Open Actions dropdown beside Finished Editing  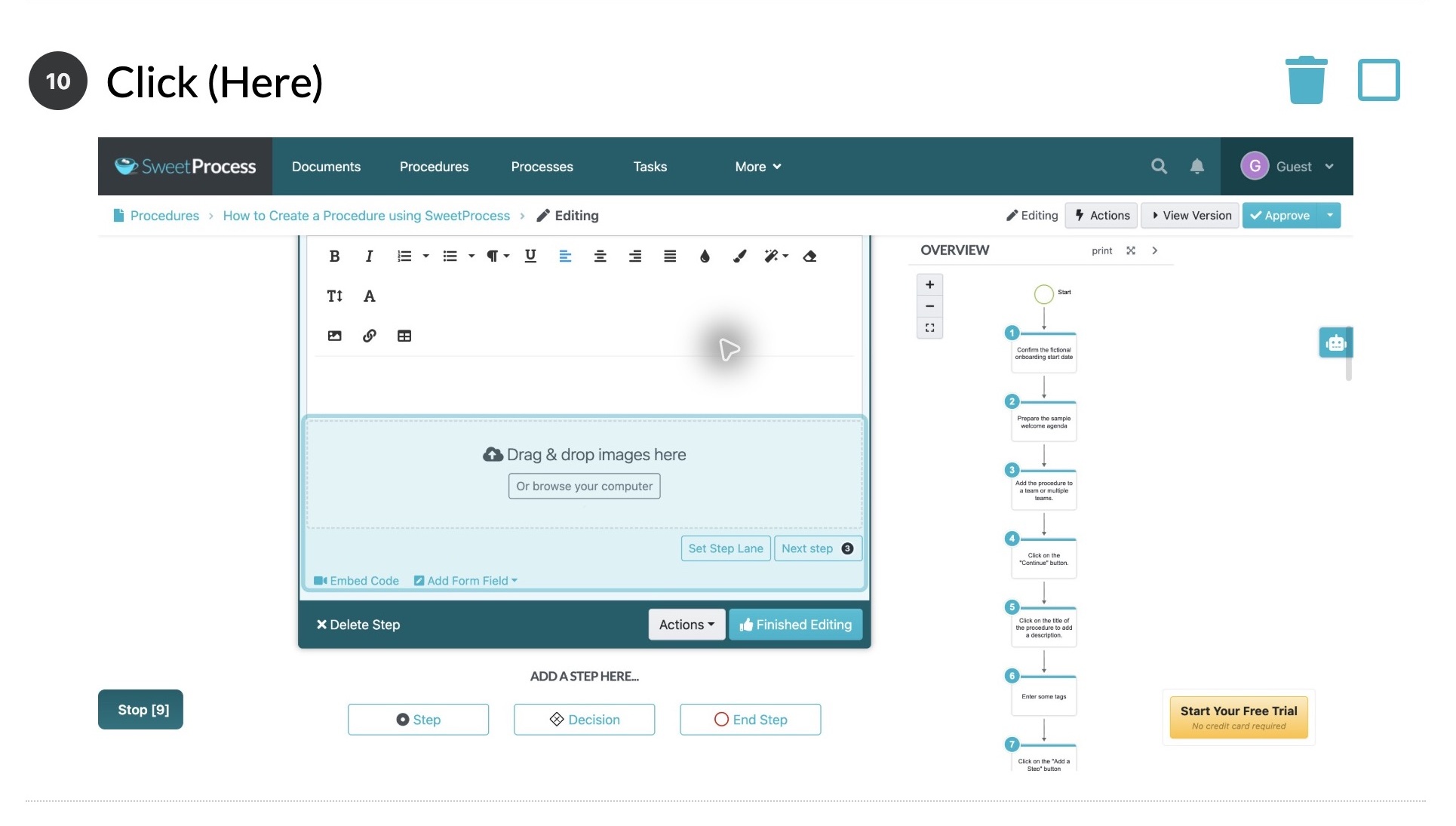[687, 625]
